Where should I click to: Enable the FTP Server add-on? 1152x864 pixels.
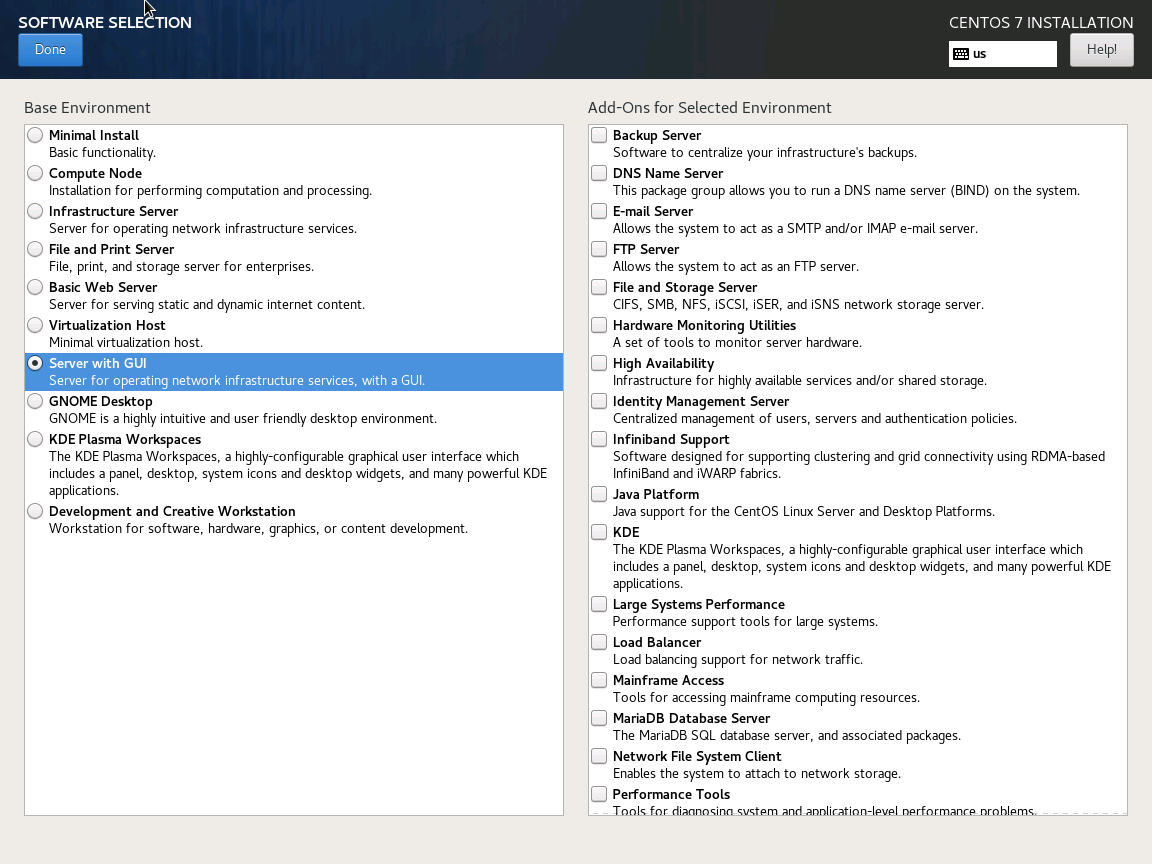point(599,249)
